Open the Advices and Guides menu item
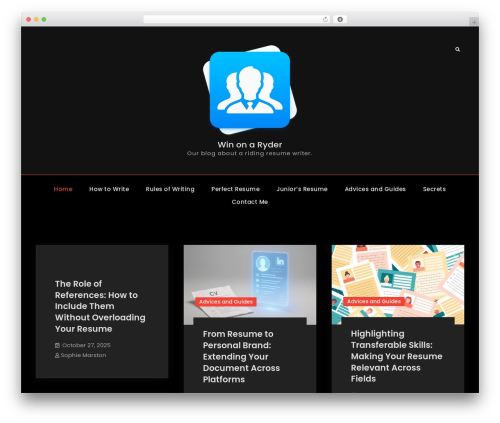Viewport: 500px width, 423px height. [x=375, y=189]
